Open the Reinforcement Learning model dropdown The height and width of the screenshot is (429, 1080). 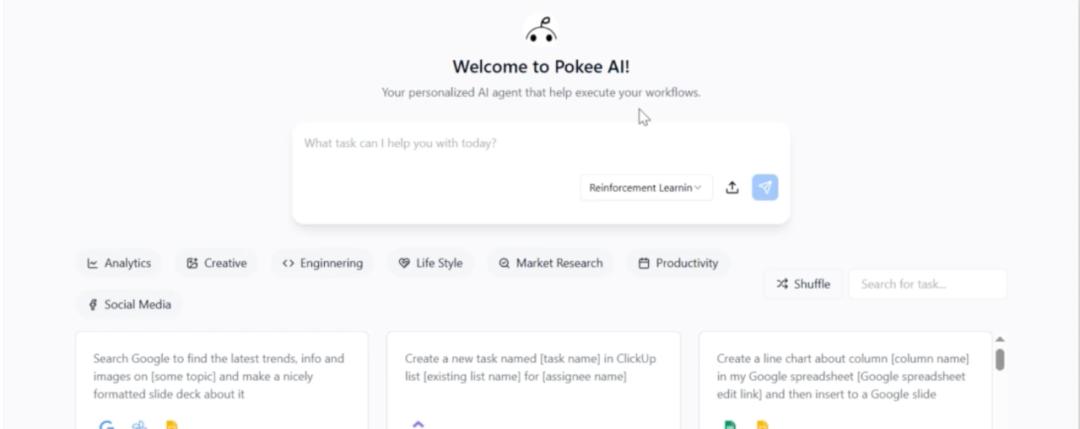click(646, 187)
